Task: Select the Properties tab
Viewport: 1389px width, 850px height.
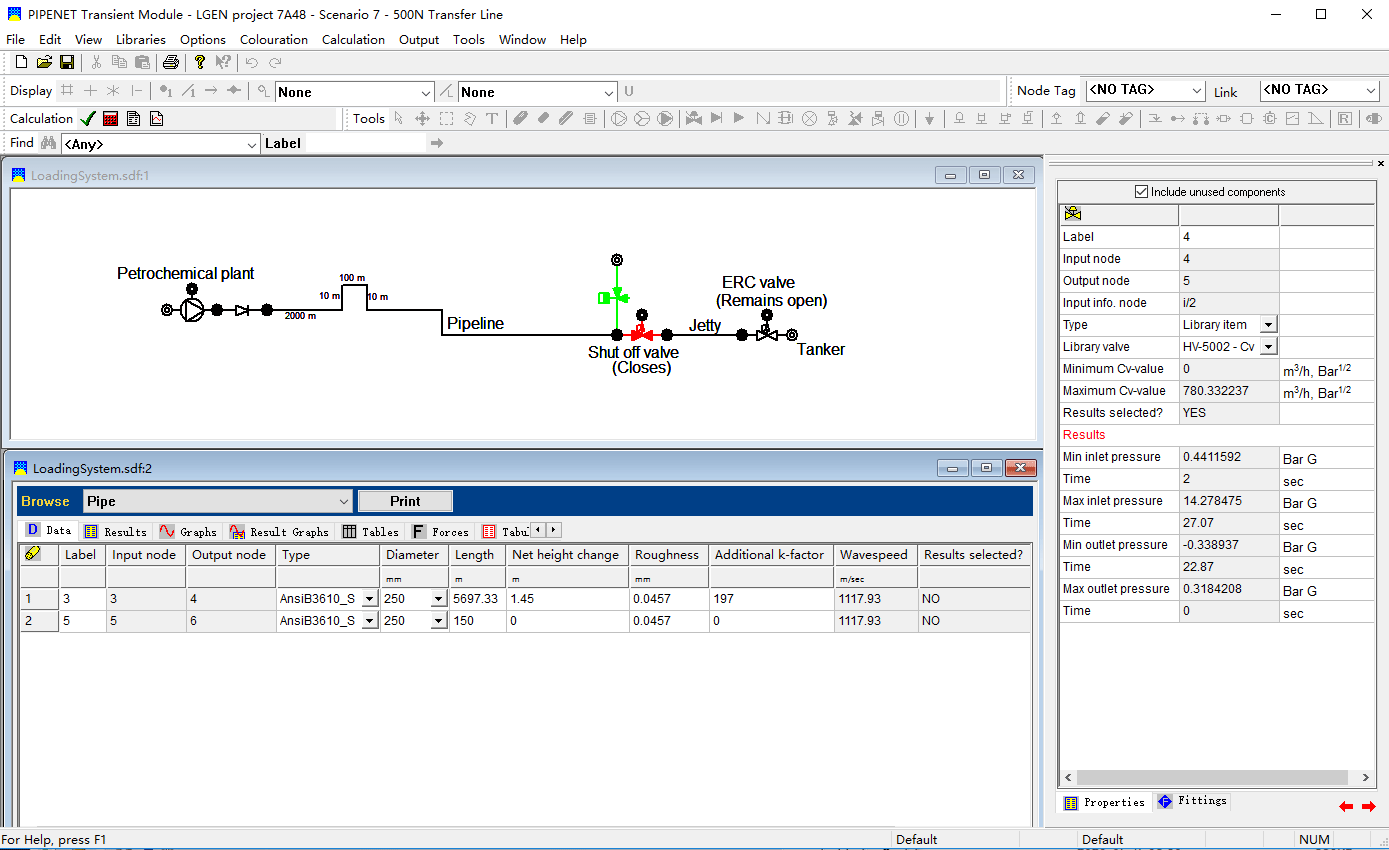Action: click(x=1104, y=802)
